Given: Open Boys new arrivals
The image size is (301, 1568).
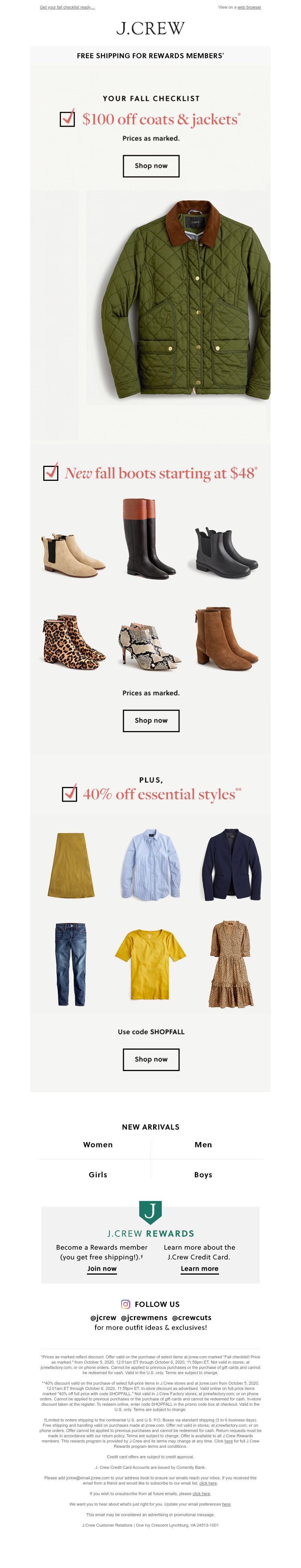Looking at the screenshot, I should tap(203, 1175).
